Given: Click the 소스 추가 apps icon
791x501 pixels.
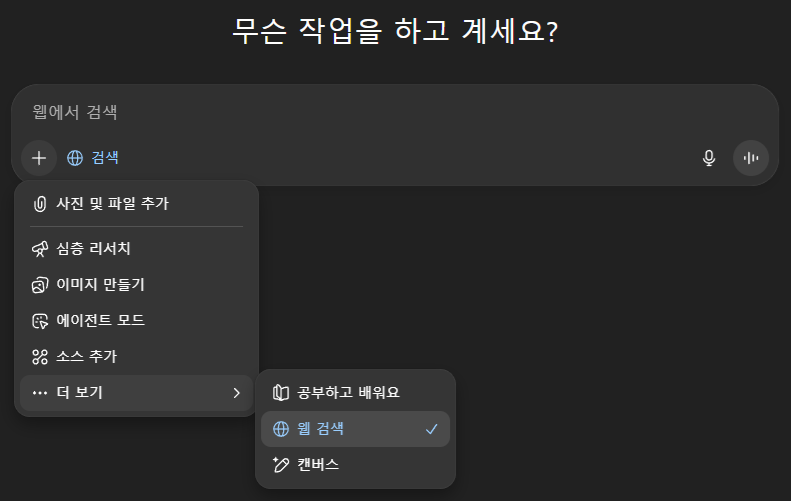Looking at the screenshot, I should (x=40, y=357).
